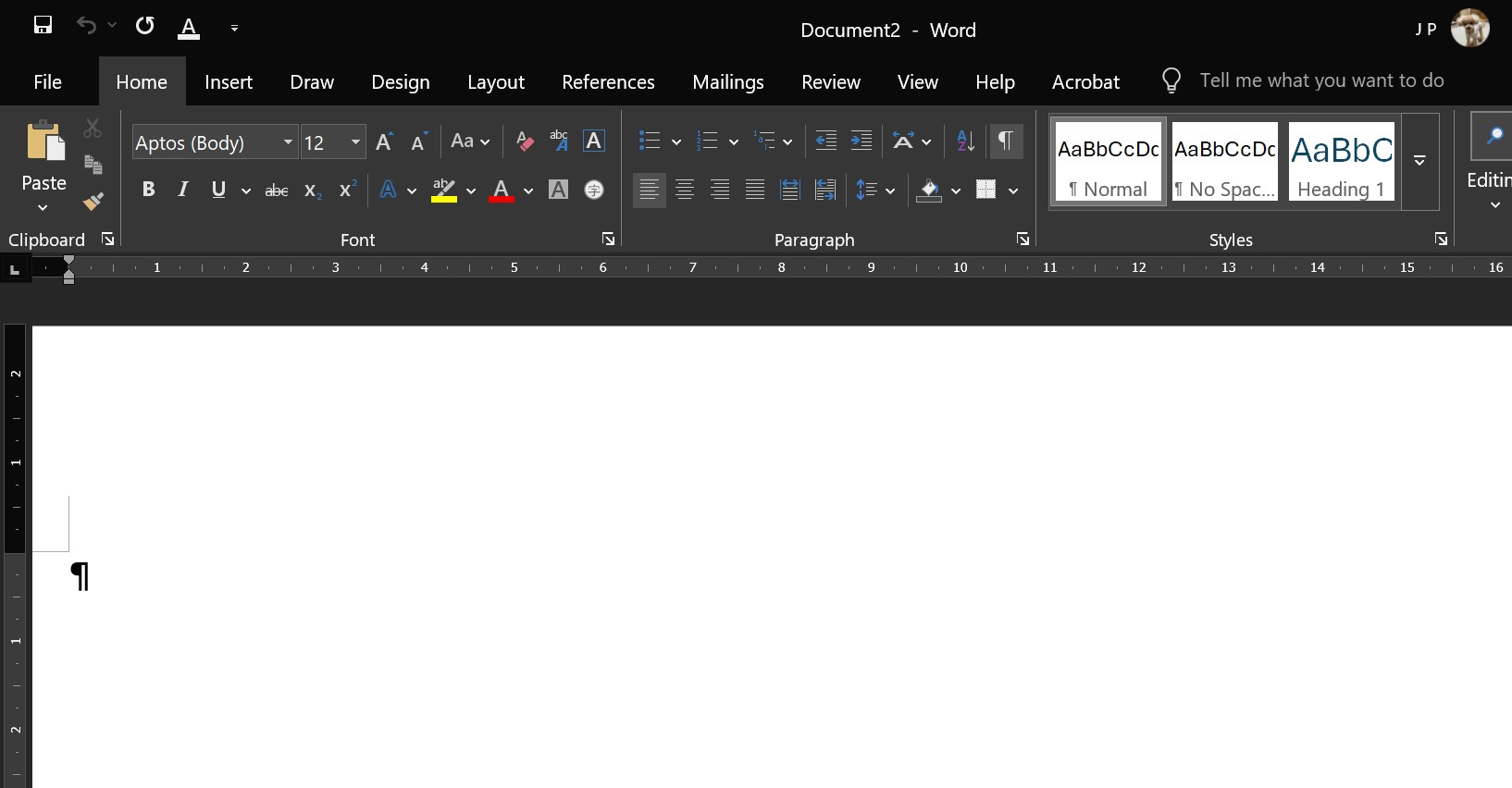
Task: Click the Repeat/Redo circular arrow icon
Action: pyautogui.click(x=145, y=25)
